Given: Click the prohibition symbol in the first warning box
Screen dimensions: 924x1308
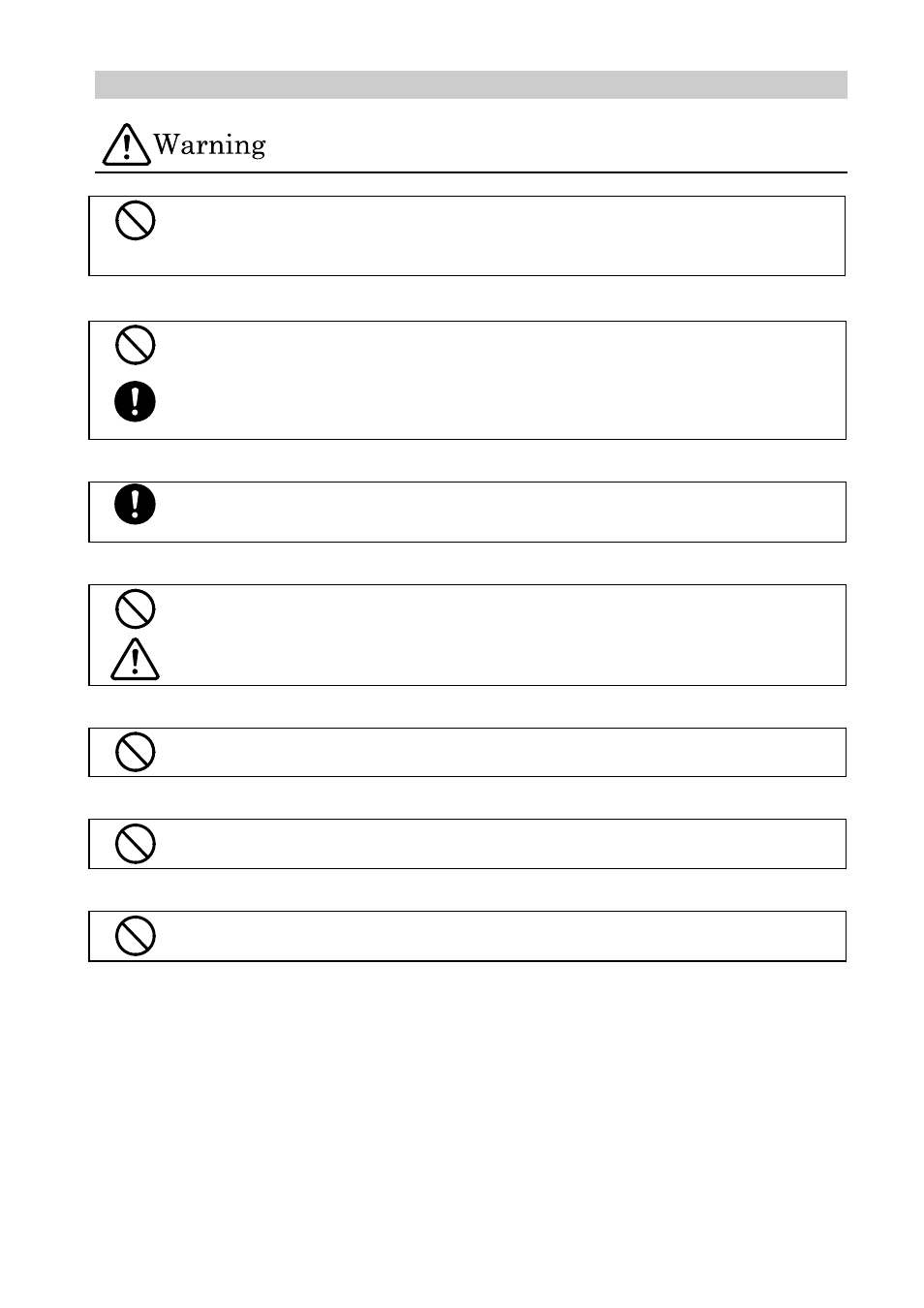Looking at the screenshot, I should (x=136, y=220).
